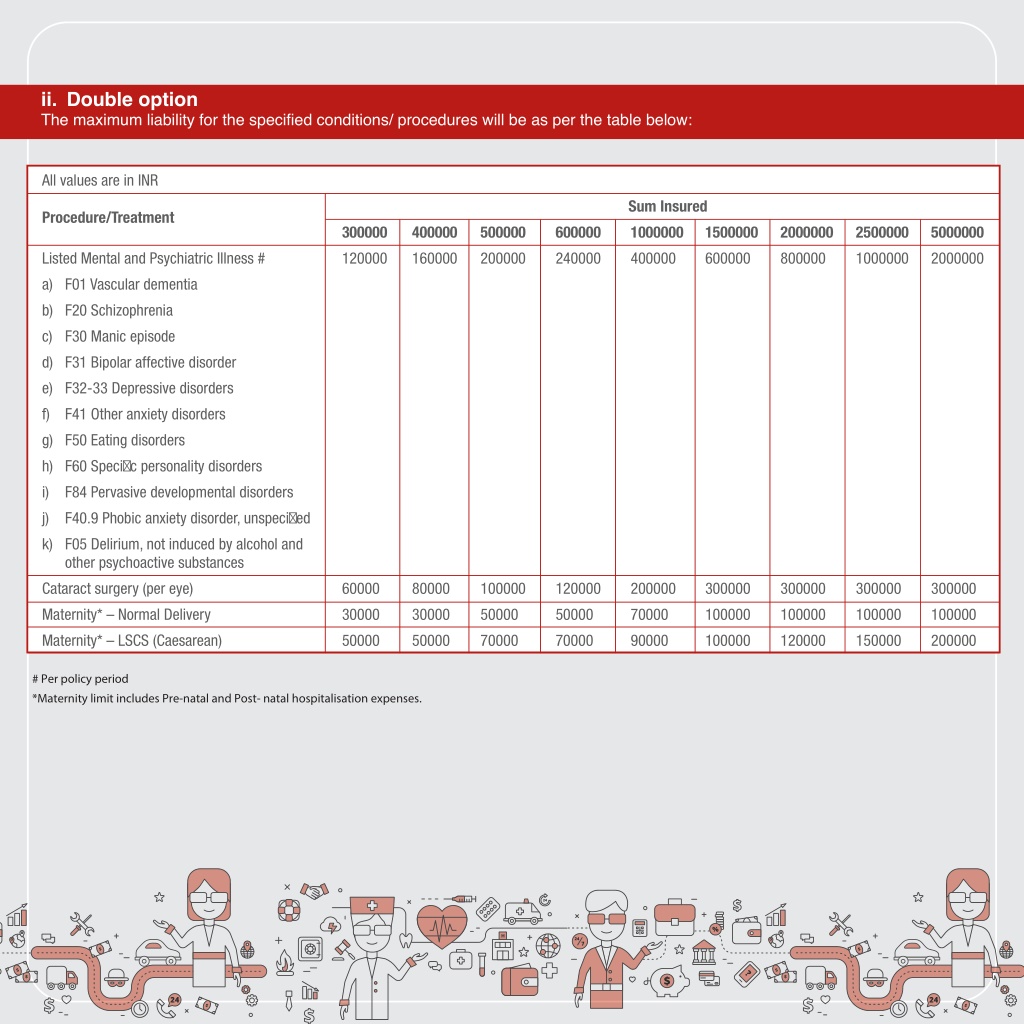Image resolution: width=1024 pixels, height=1024 pixels.
Task: Click the 5000000 sum insured column header
Action: tap(957, 232)
